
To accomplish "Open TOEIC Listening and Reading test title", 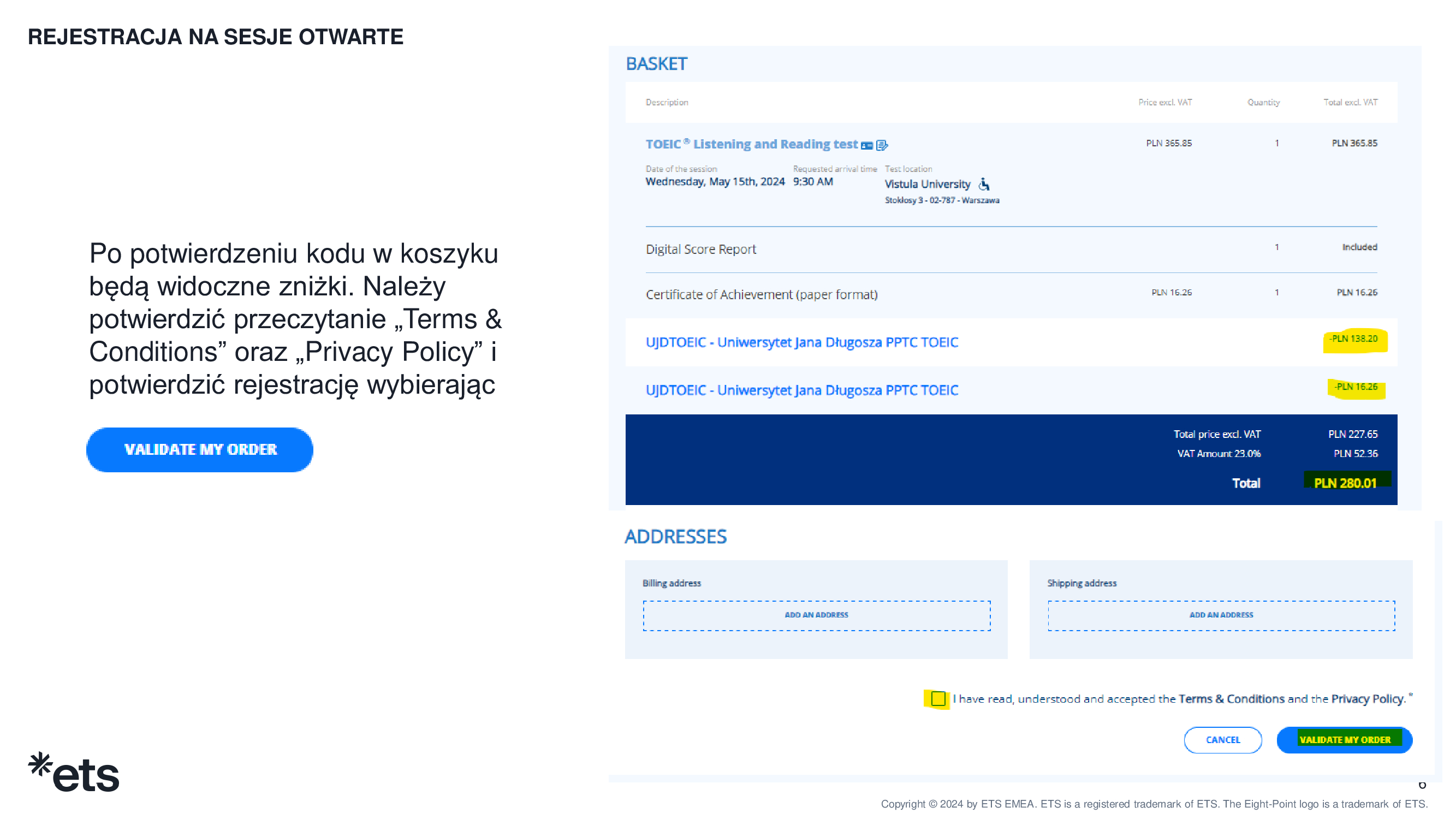I will click(751, 144).
